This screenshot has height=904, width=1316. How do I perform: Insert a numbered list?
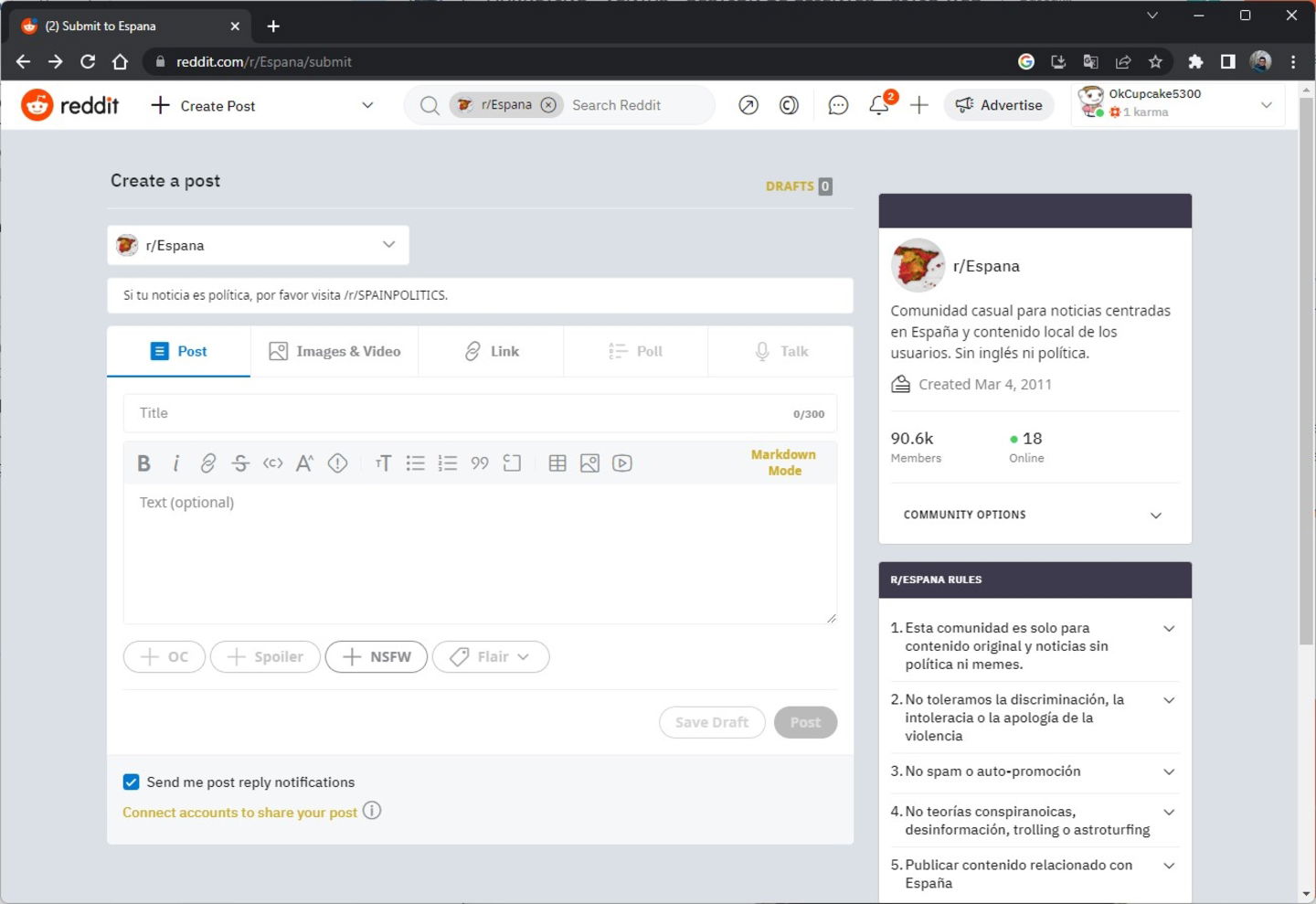447,463
